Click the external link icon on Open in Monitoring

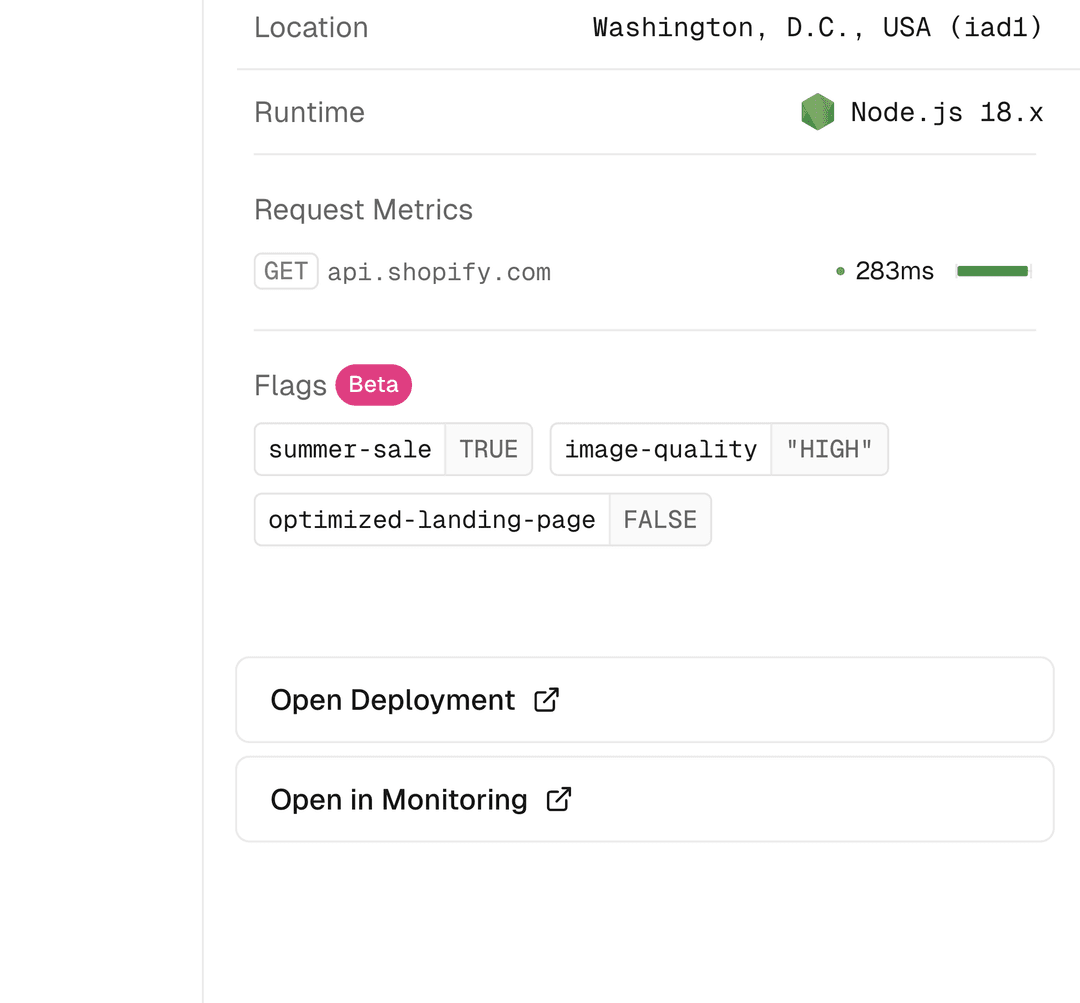[x=559, y=799]
